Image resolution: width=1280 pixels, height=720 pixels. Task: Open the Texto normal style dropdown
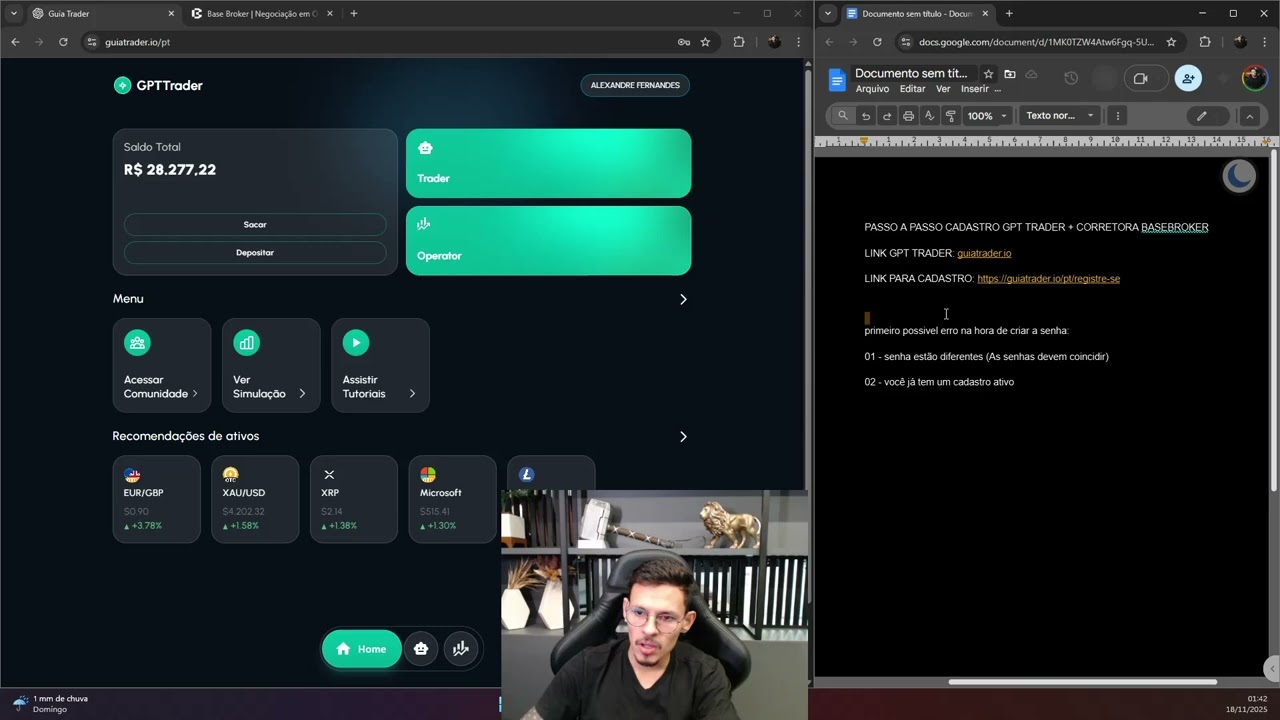1060,116
